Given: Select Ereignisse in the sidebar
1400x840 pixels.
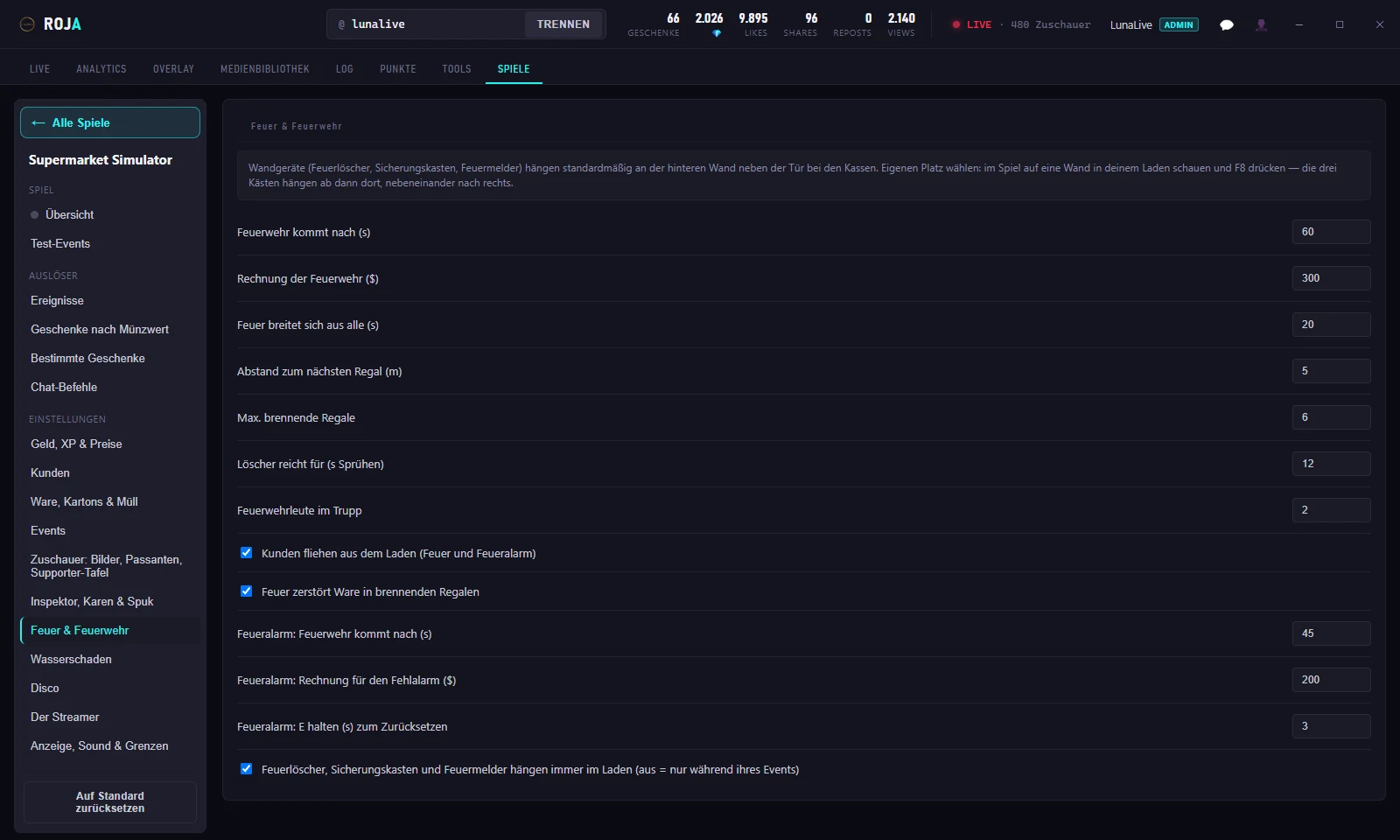Looking at the screenshot, I should tap(110, 300).
